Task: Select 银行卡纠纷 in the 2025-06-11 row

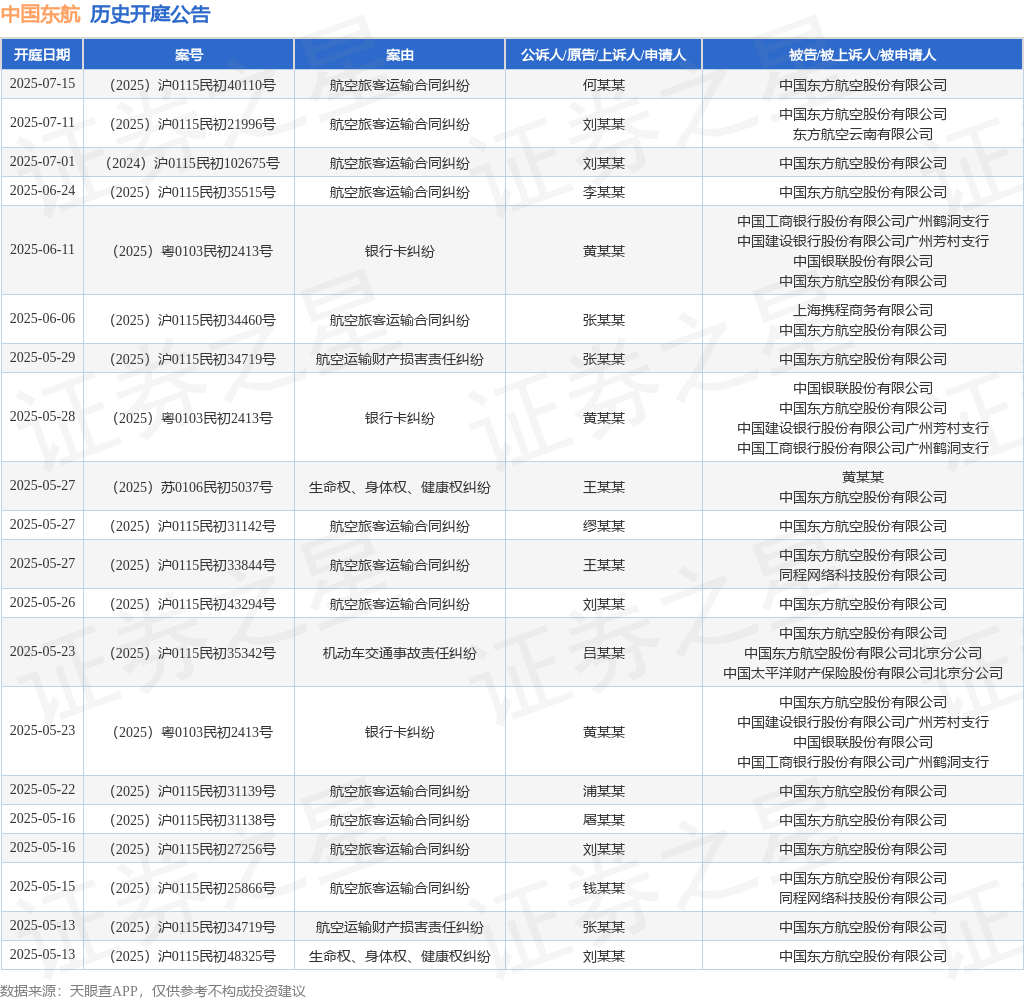Action: point(400,251)
